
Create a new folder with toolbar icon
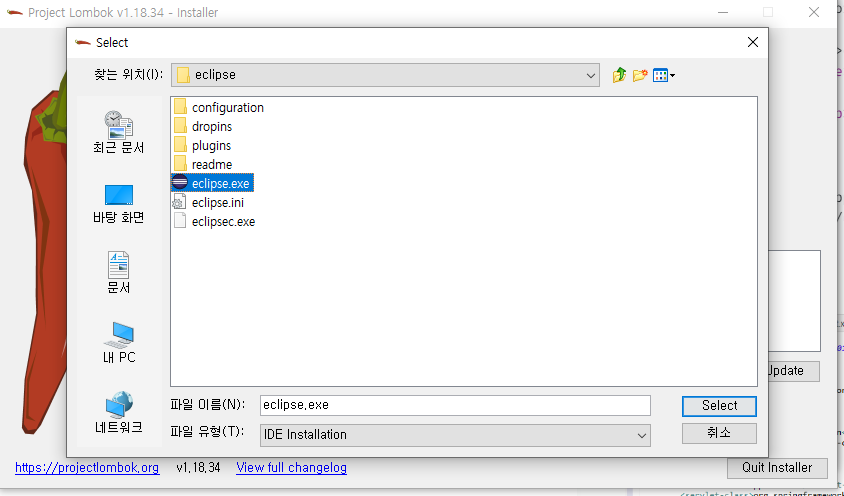click(x=639, y=75)
